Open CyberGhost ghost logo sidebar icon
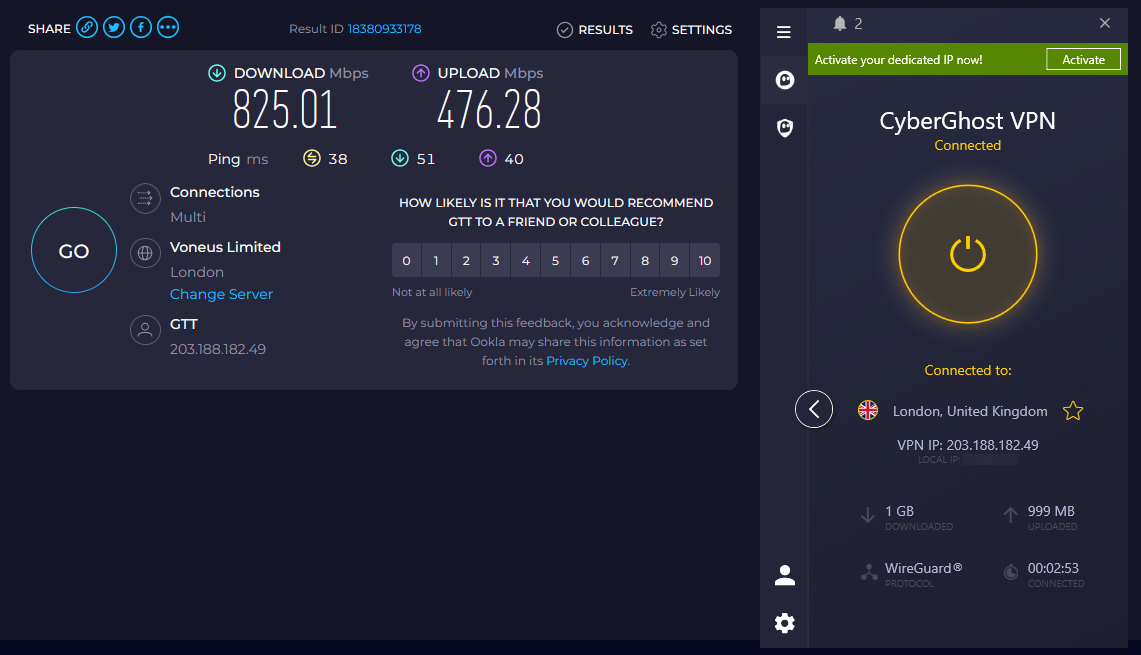 (x=784, y=80)
